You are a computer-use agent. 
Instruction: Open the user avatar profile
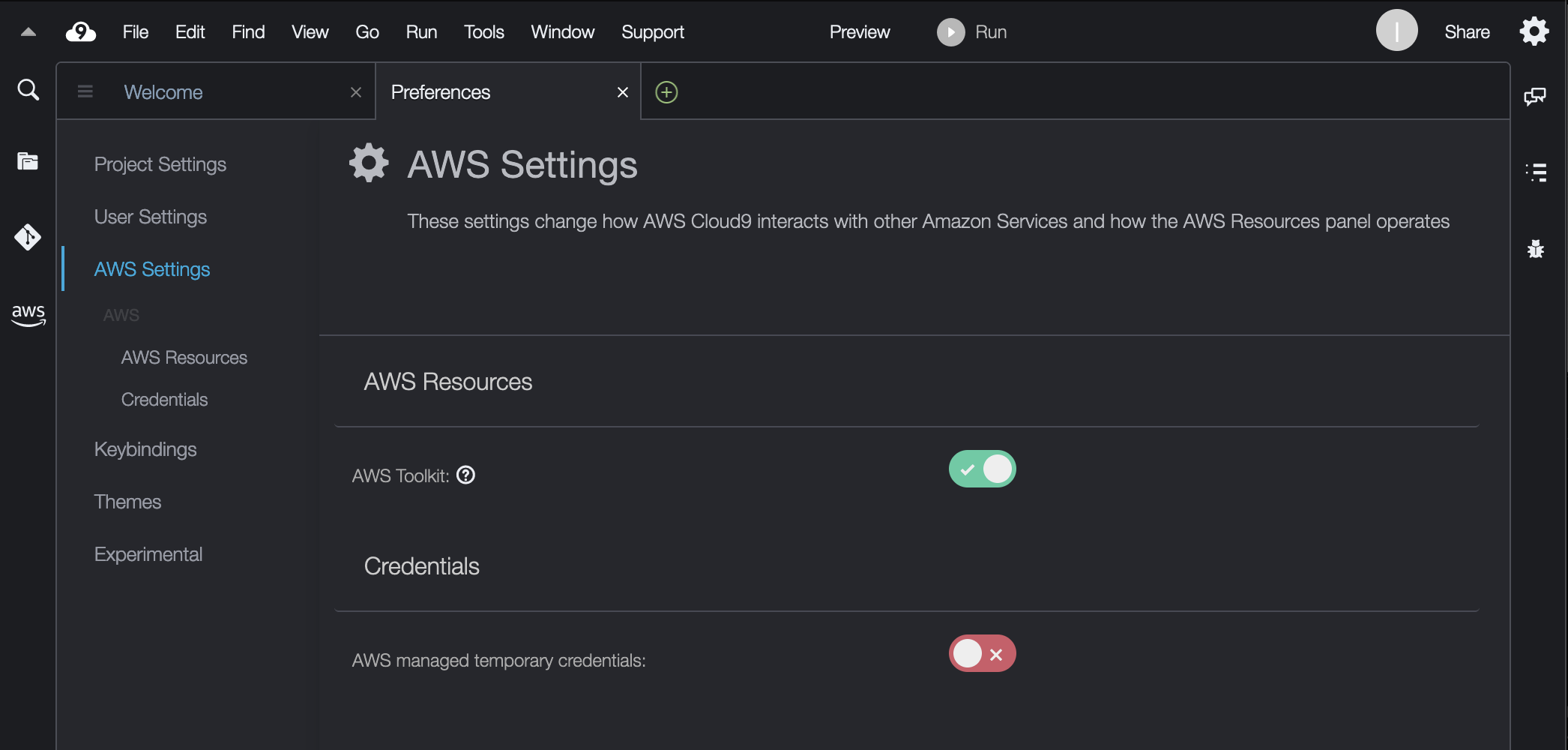tap(1397, 30)
